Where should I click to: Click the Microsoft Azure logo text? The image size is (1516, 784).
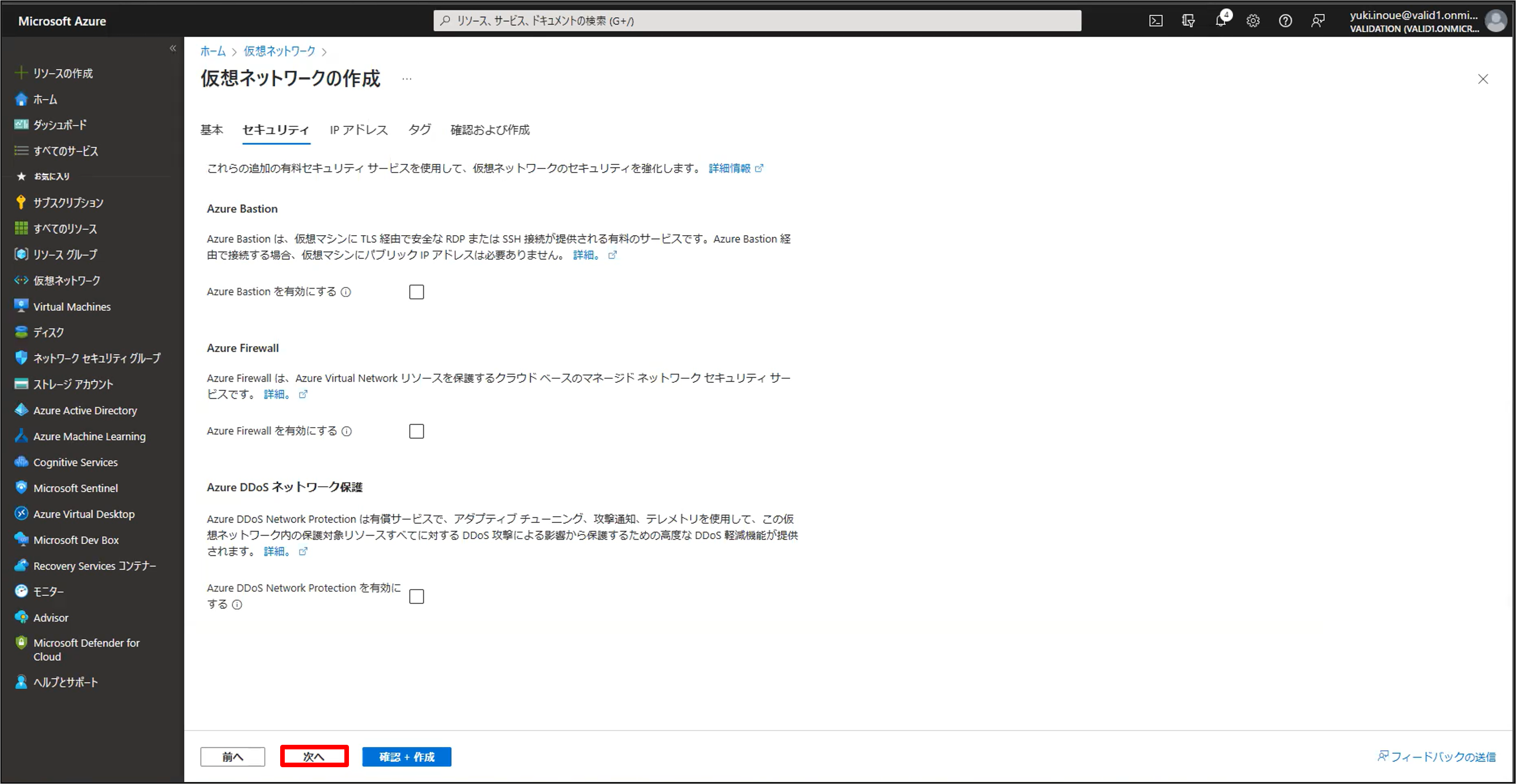click(x=62, y=21)
